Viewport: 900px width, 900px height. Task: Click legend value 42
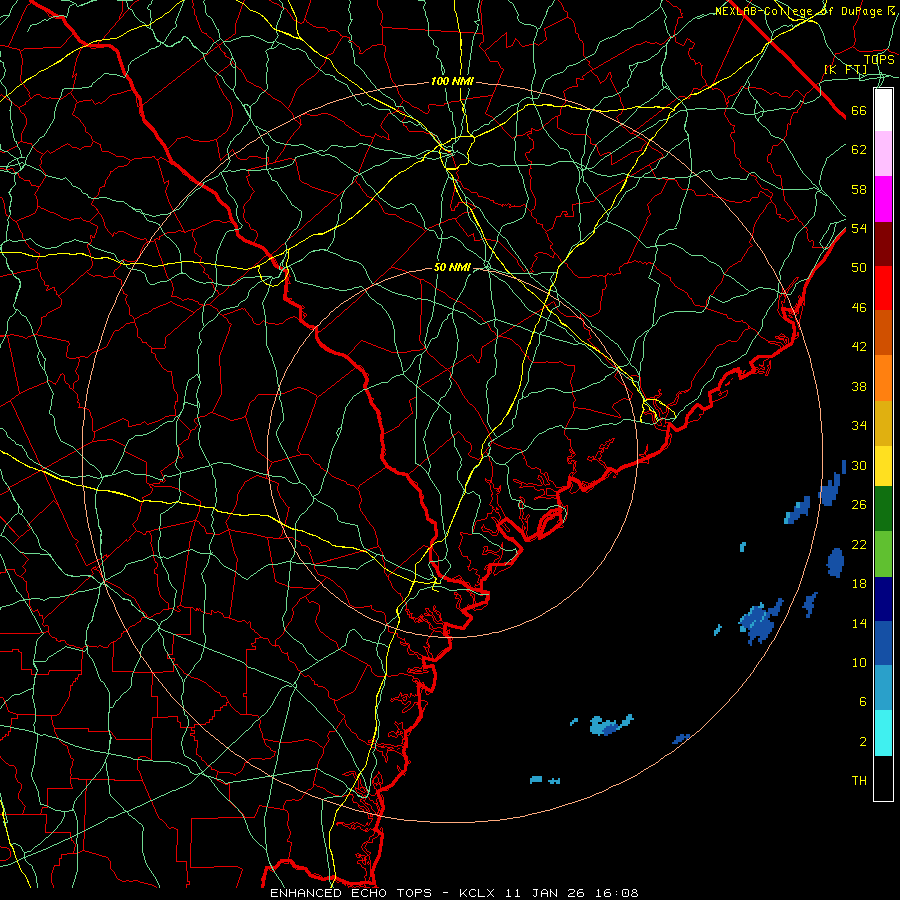(859, 347)
